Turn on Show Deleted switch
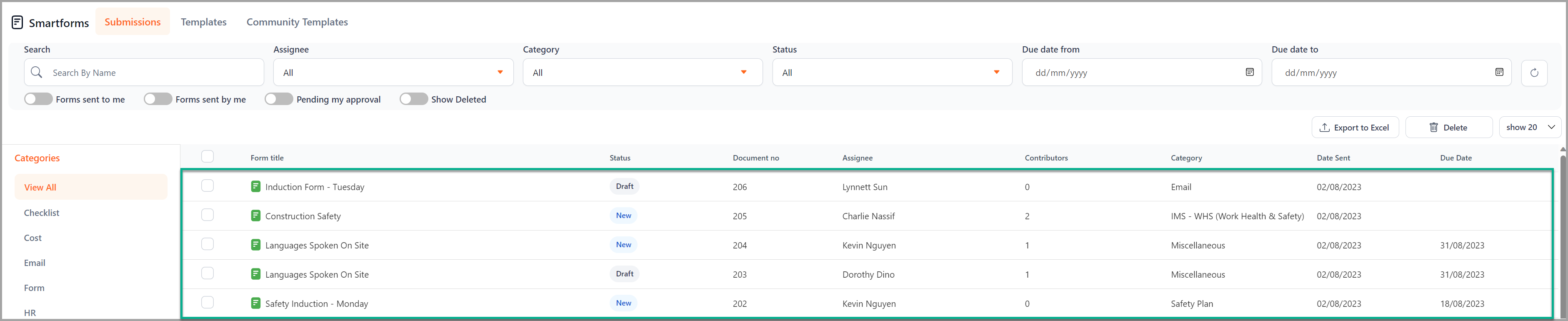The image size is (1568, 321). point(414,99)
